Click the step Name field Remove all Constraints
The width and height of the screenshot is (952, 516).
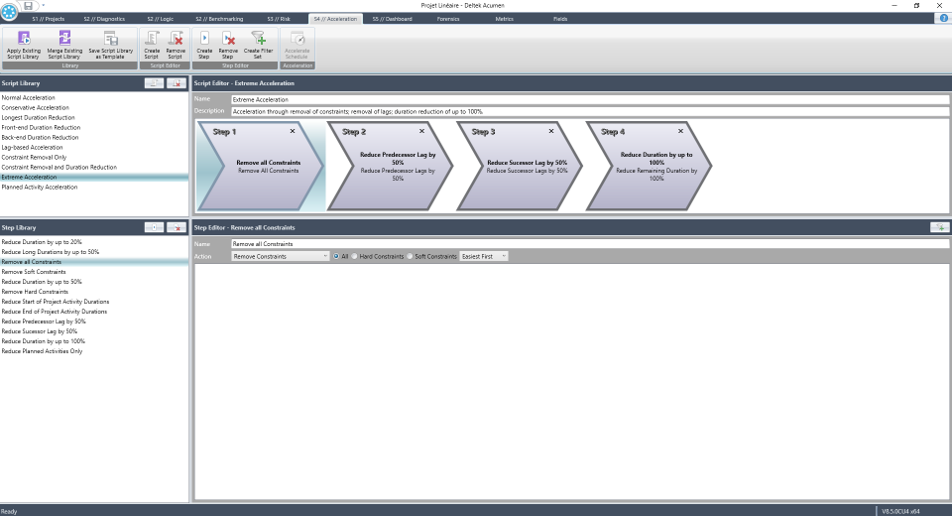(x=590, y=243)
